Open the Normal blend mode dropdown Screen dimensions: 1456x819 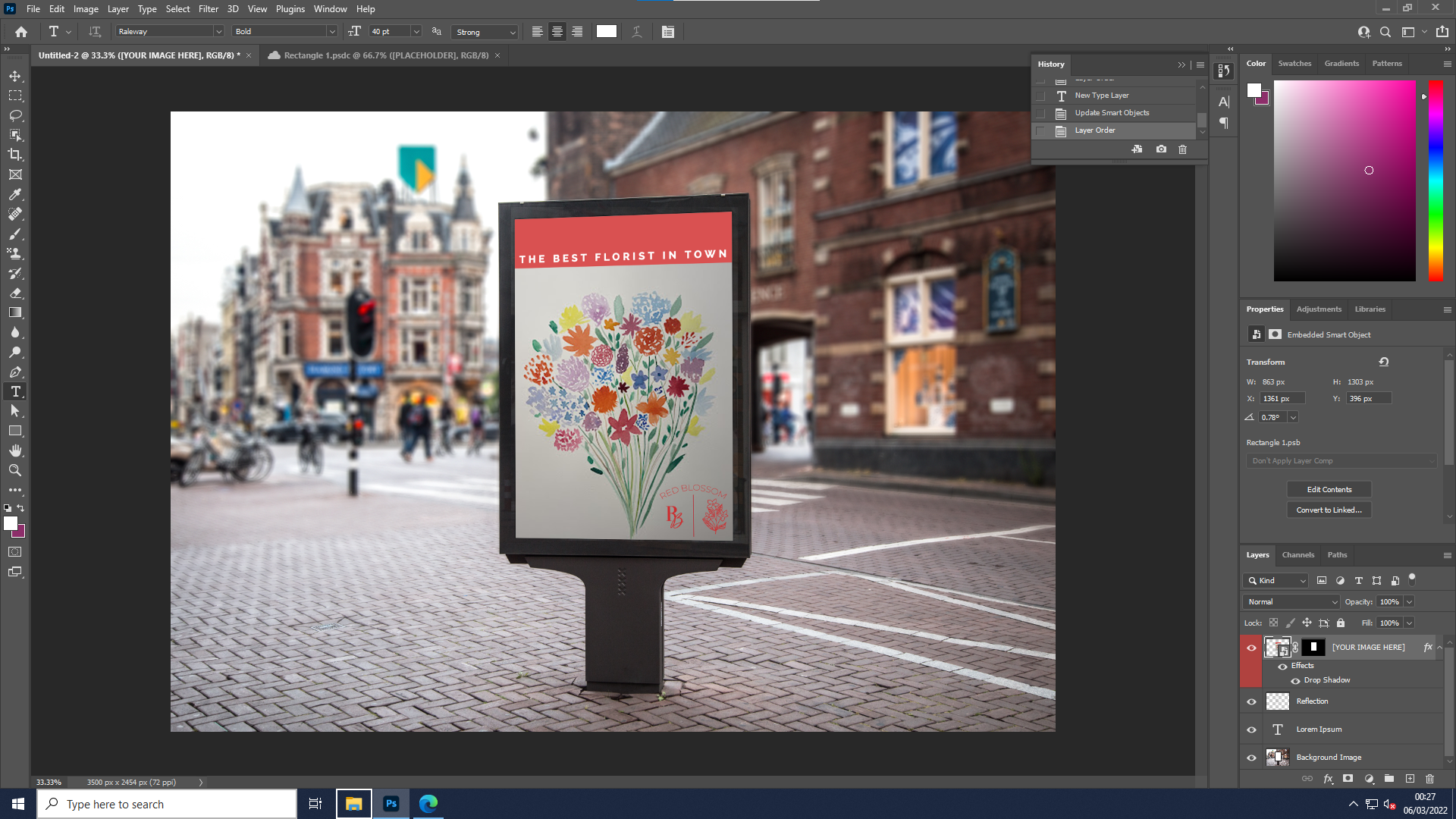tap(1291, 602)
